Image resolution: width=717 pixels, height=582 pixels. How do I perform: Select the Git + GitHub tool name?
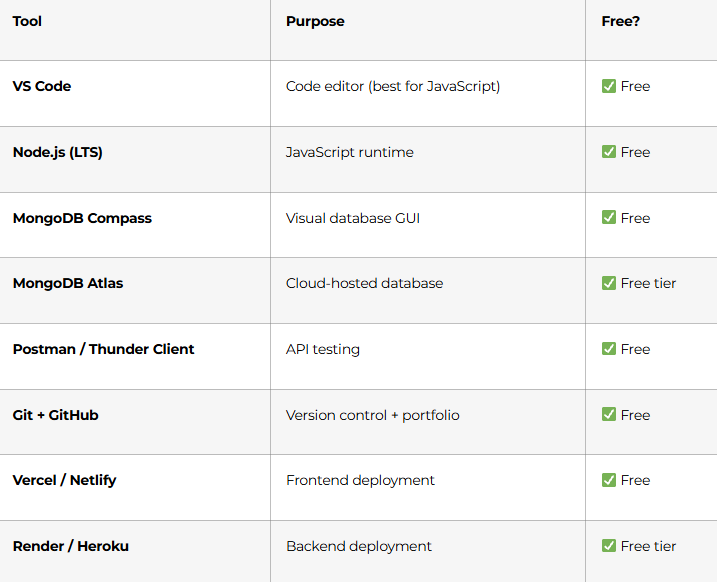(55, 415)
